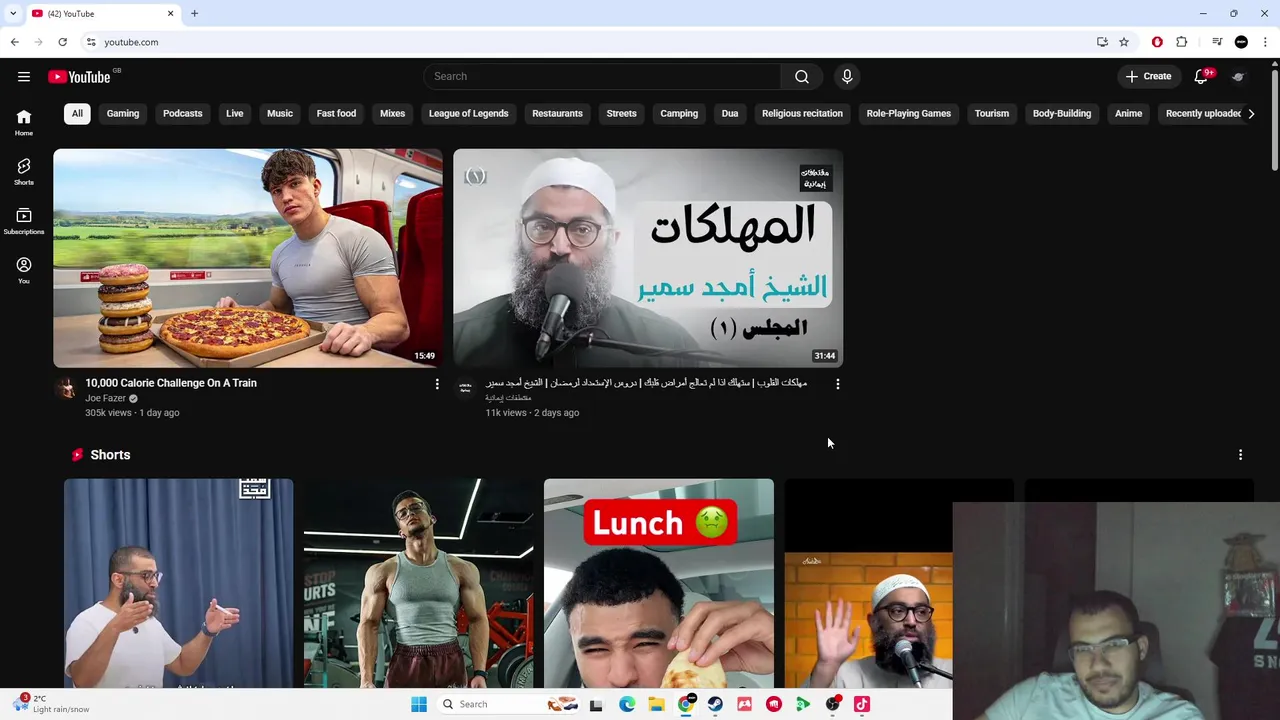The width and height of the screenshot is (1280, 720).
Task: Select the All filter chip
Action: [x=77, y=114]
